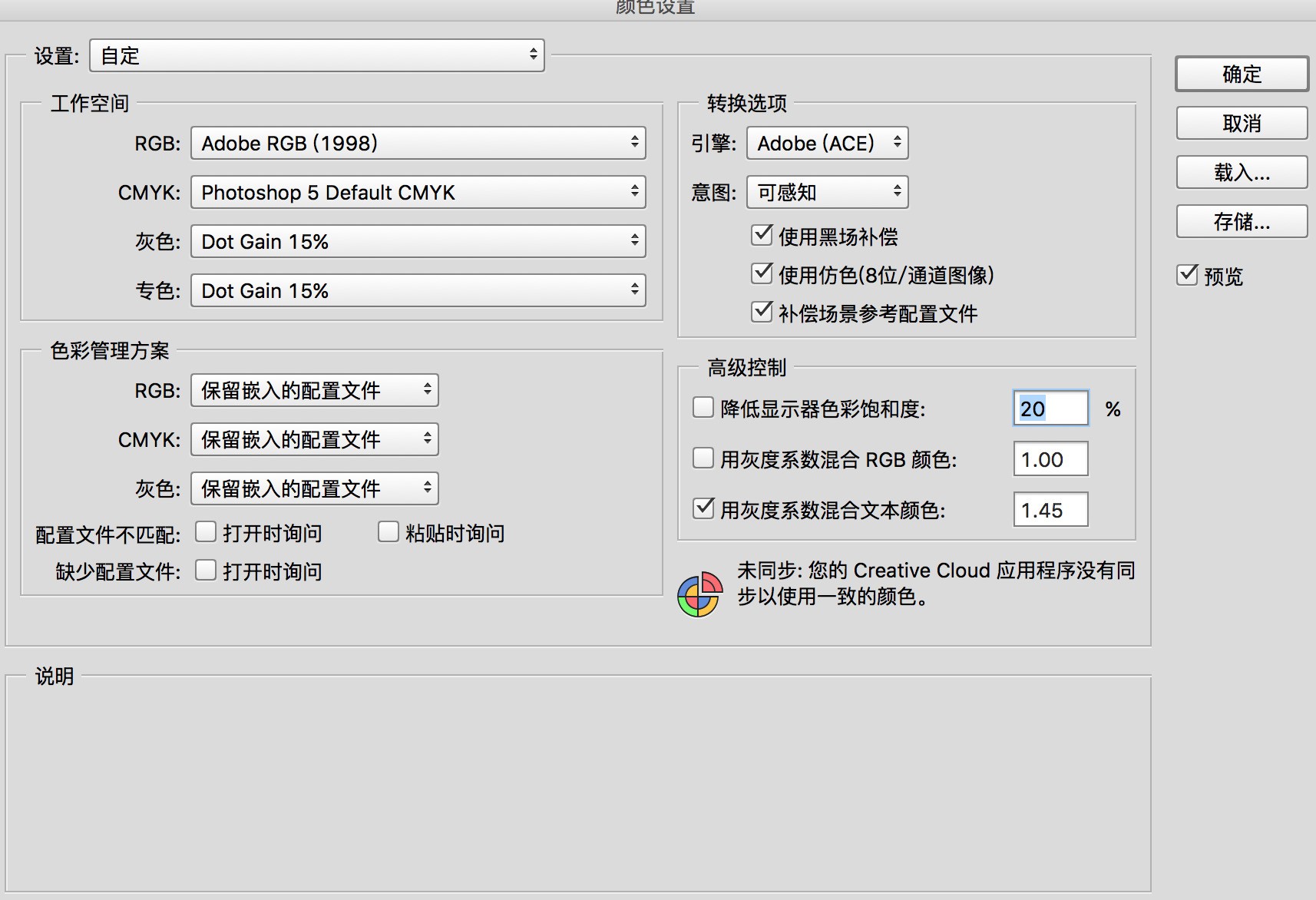
Task: Open 引擎 Adobe (ACE) dropdown
Action: [x=828, y=143]
